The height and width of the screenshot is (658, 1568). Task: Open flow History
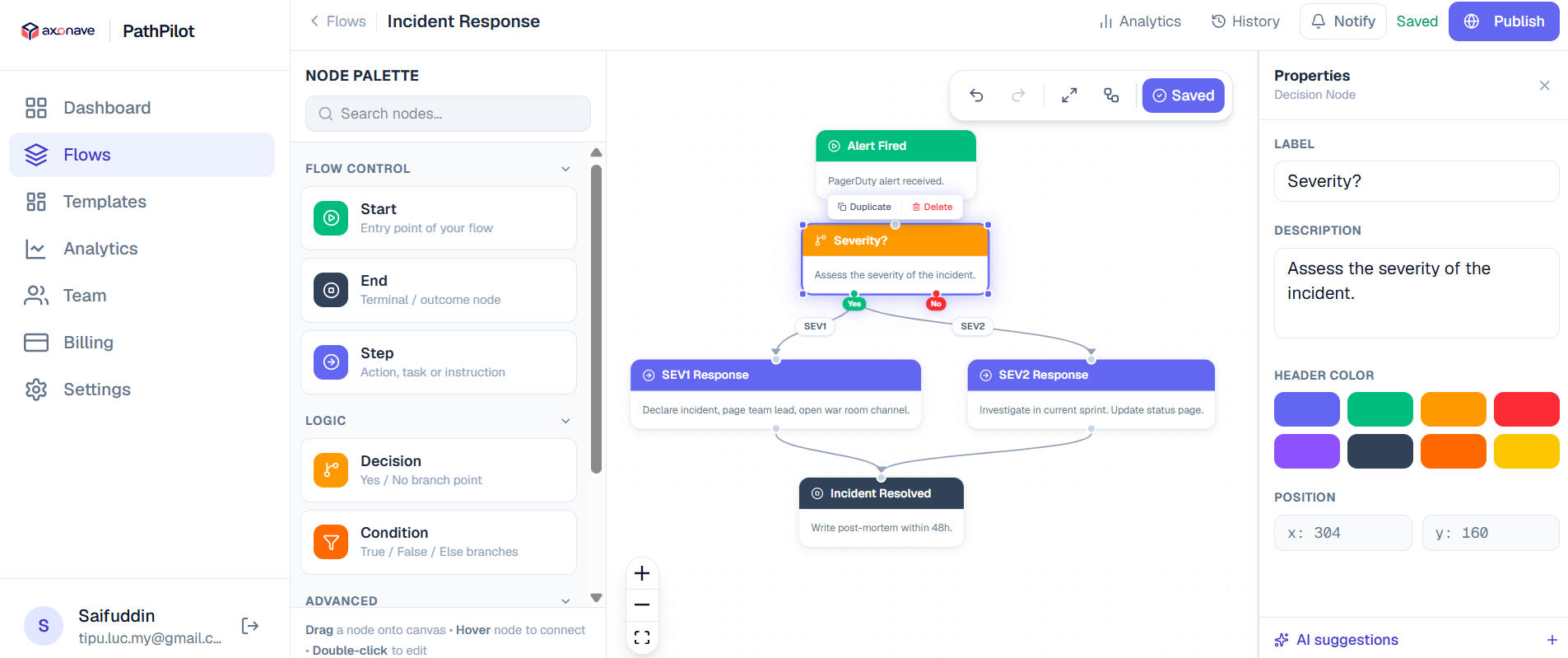(x=1245, y=21)
